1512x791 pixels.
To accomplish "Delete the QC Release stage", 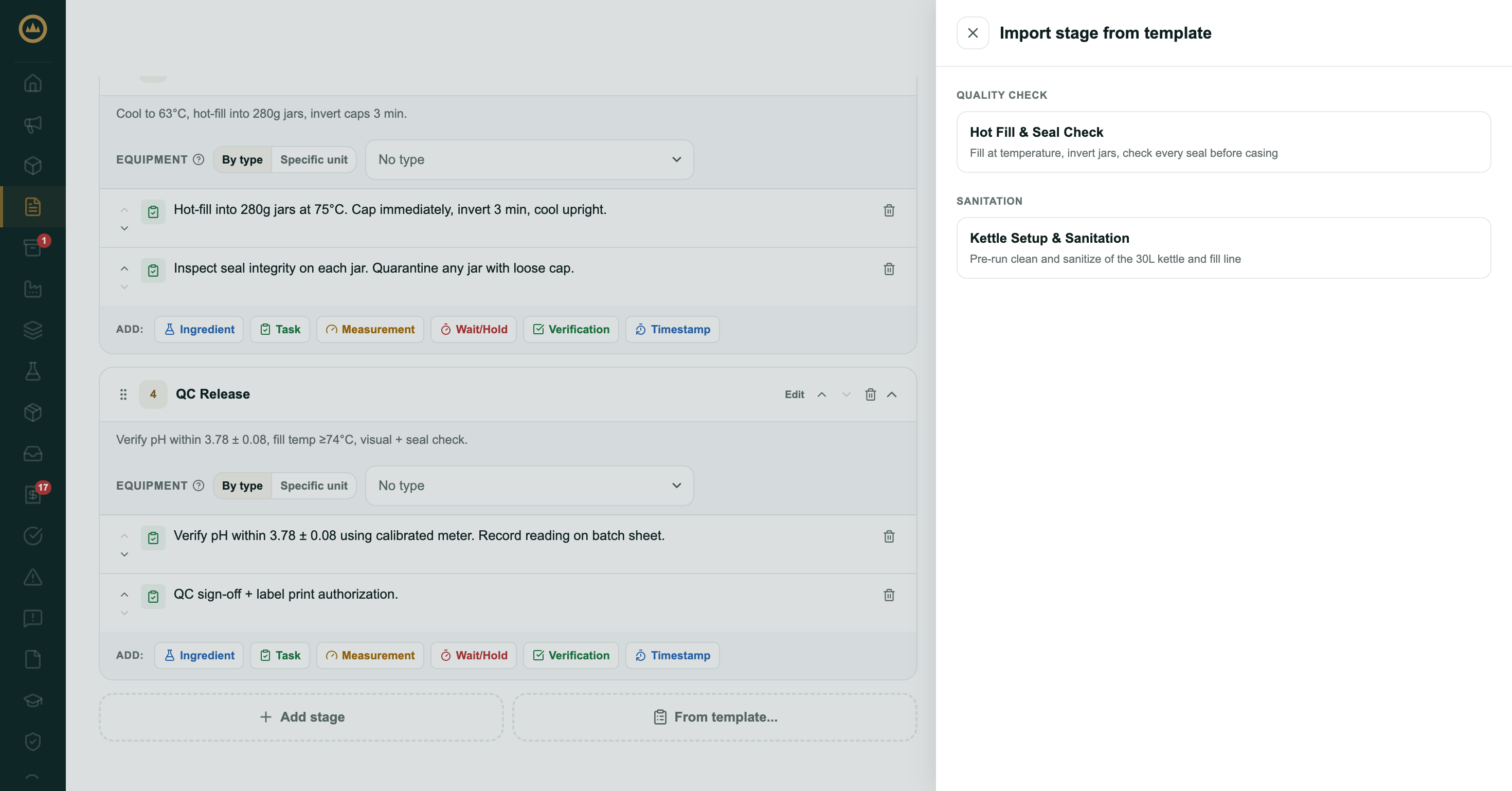I will click(871, 394).
